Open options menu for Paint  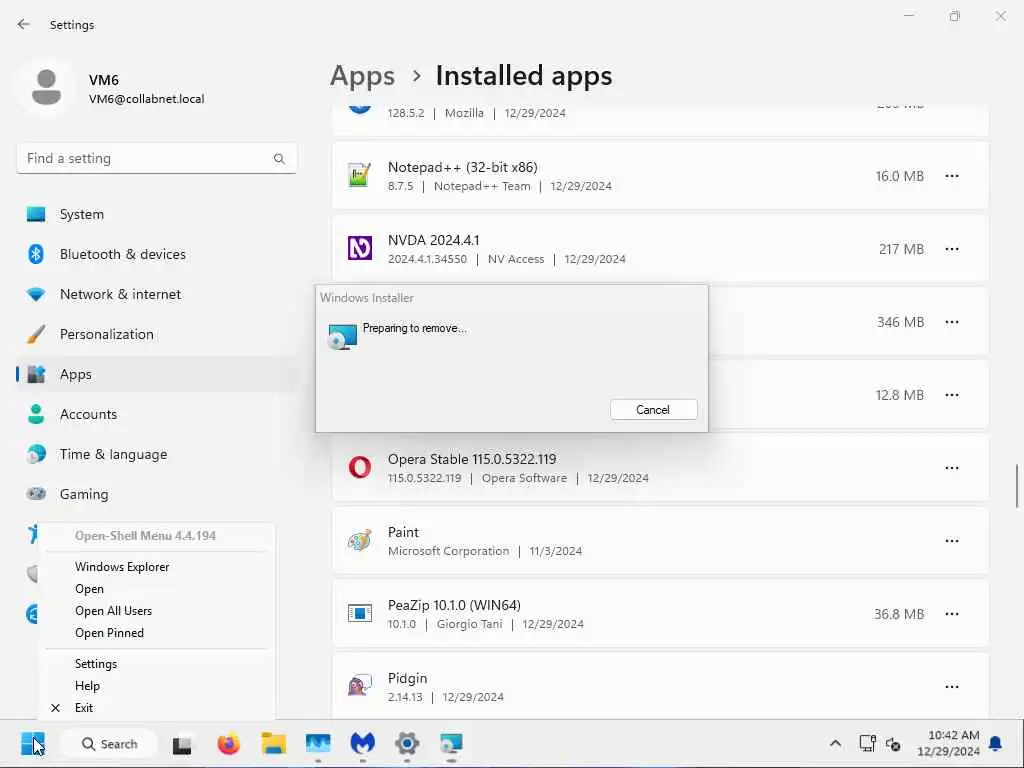(952, 541)
